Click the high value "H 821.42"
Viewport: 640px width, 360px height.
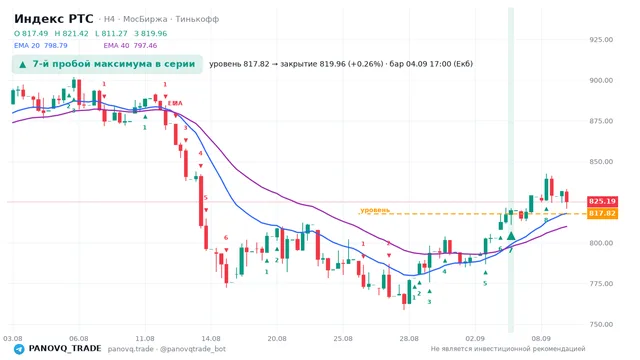71,33
